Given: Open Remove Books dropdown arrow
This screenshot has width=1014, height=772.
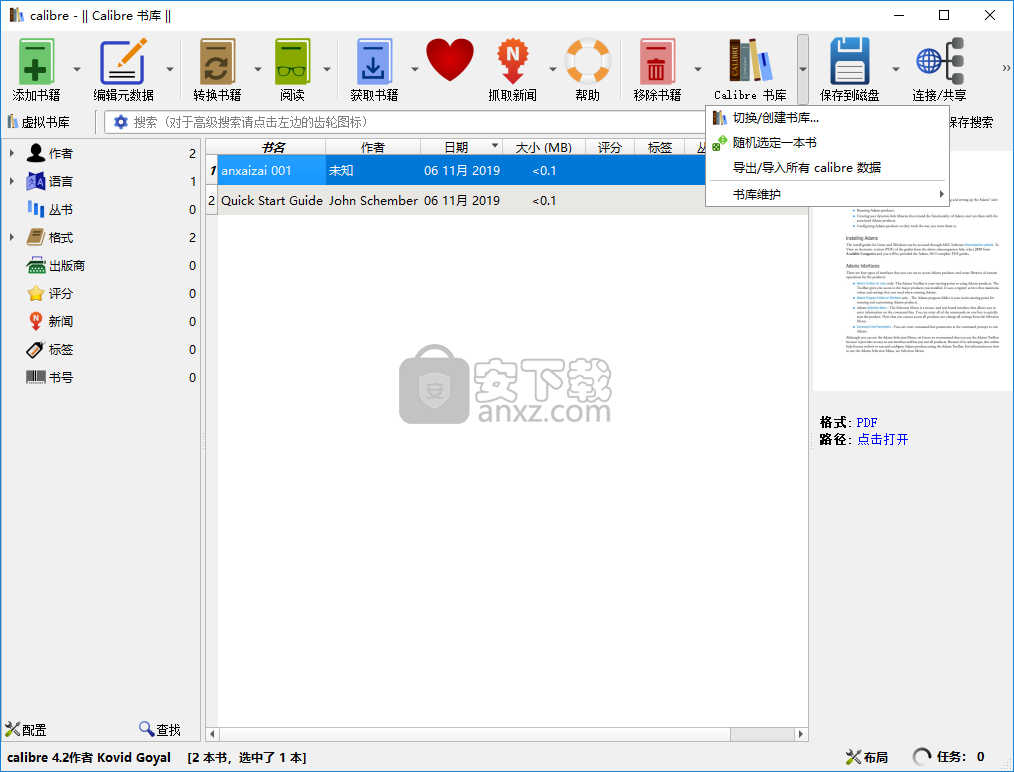Looking at the screenshot, I should tap(698, 69).
